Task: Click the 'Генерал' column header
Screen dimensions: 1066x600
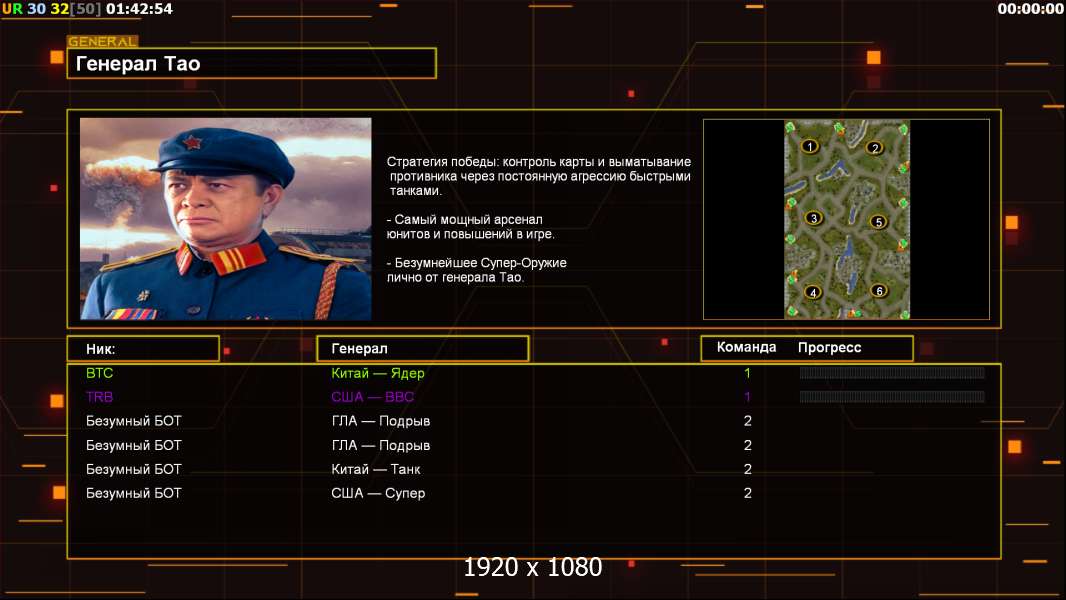Action: 423,349
